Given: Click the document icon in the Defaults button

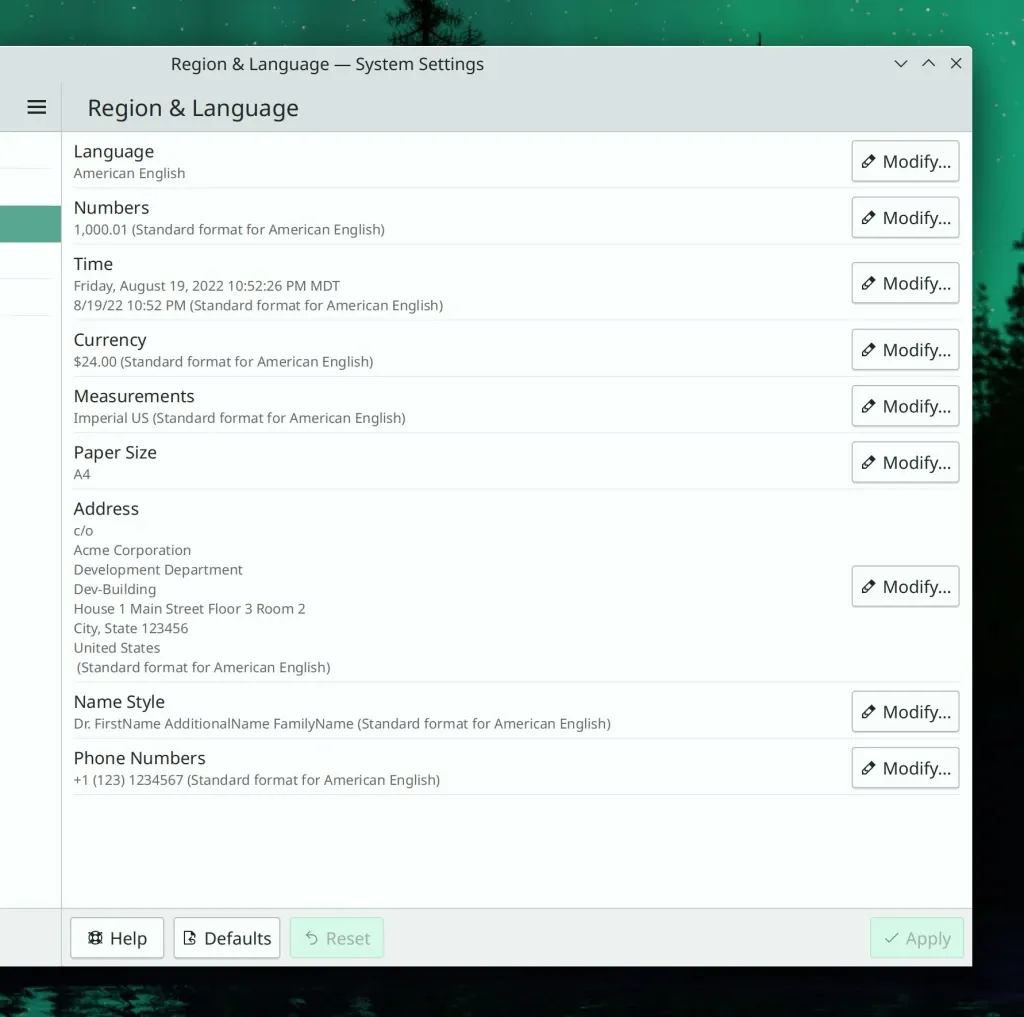Looking at the screenshot, I should [190, 938].
